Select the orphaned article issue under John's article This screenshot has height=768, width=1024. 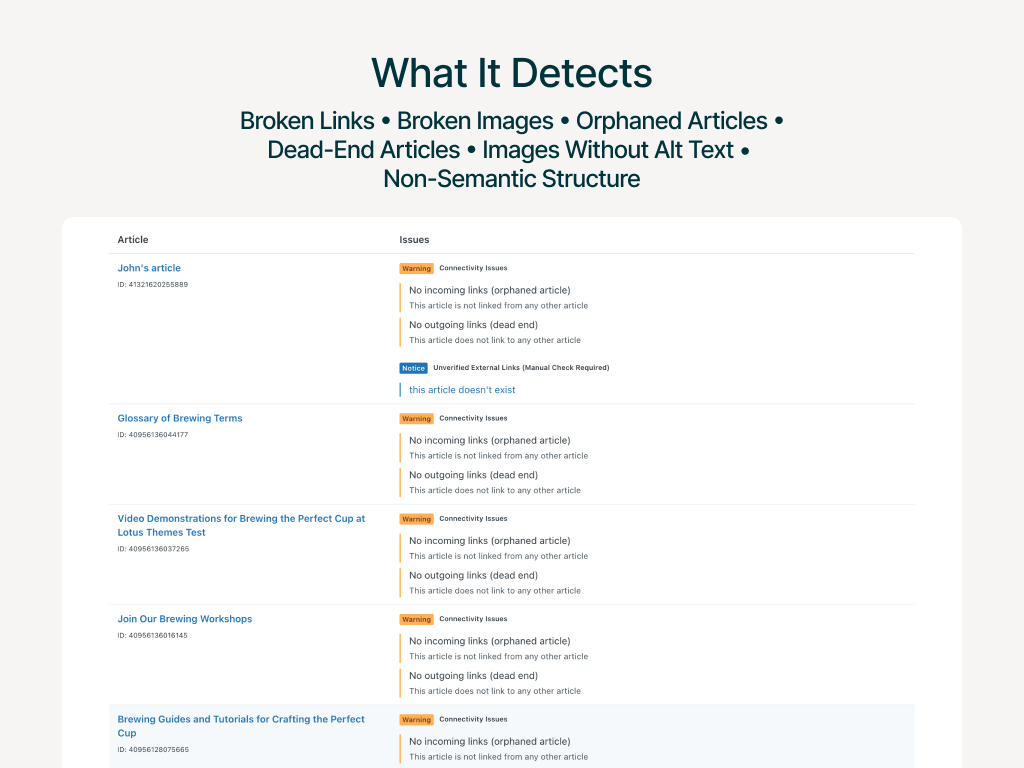click(x=489, y=290)
